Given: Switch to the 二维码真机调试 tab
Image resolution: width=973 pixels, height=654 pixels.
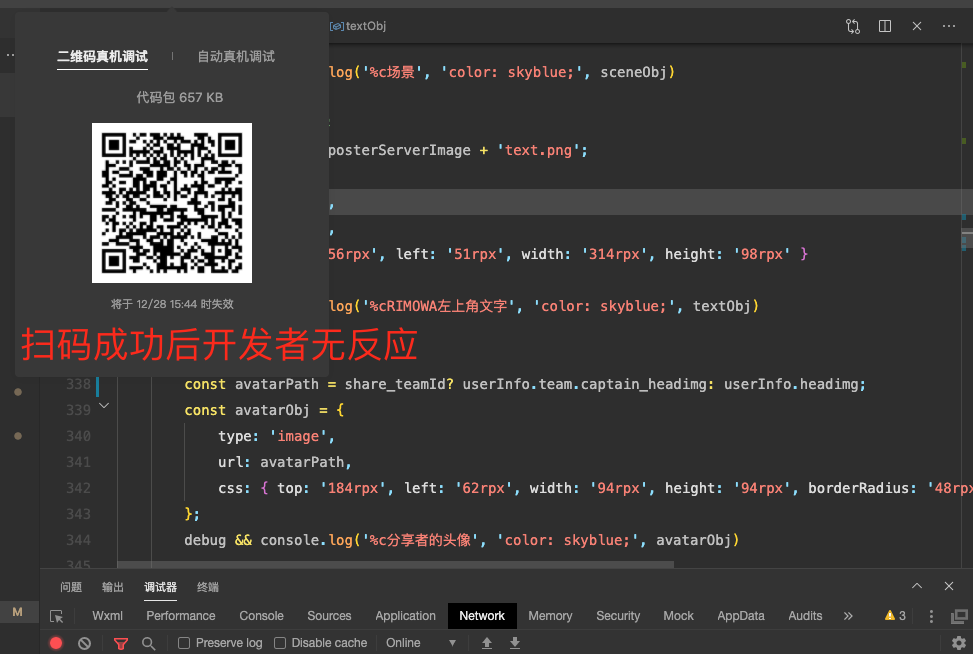Looking at the screenshot, I should [x=102, y=56].
